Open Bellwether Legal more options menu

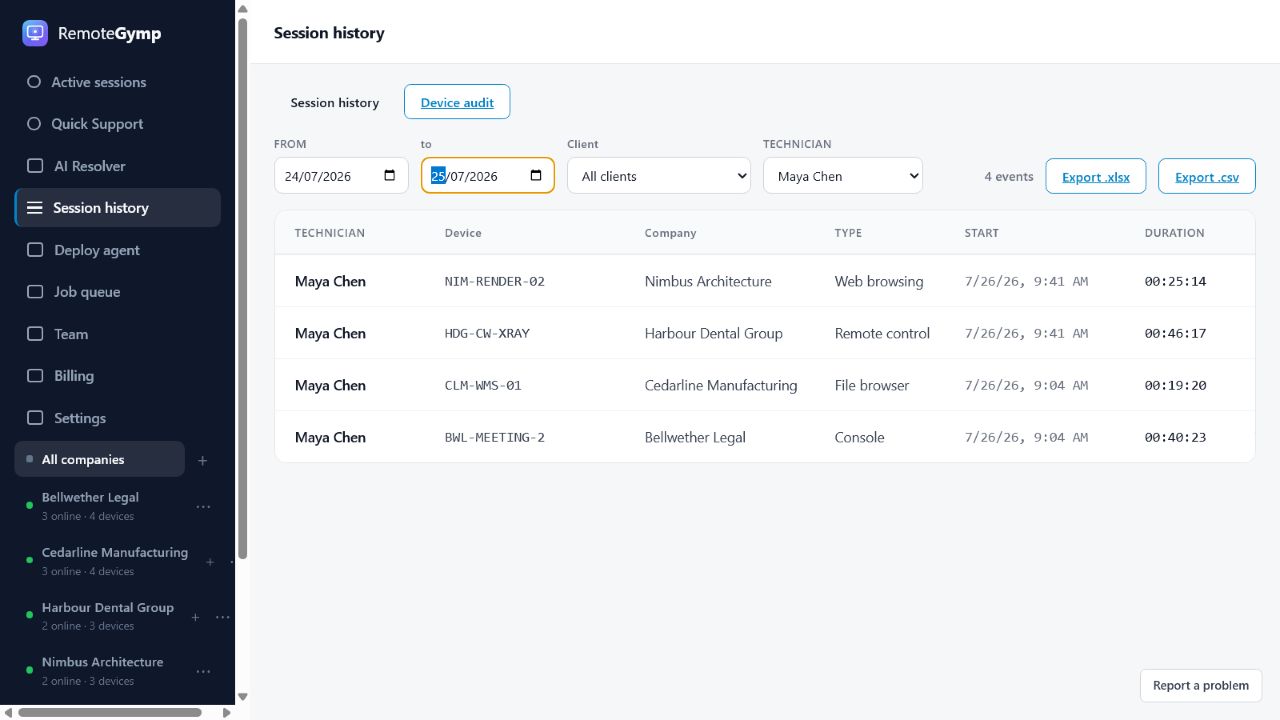coord(204,507)
